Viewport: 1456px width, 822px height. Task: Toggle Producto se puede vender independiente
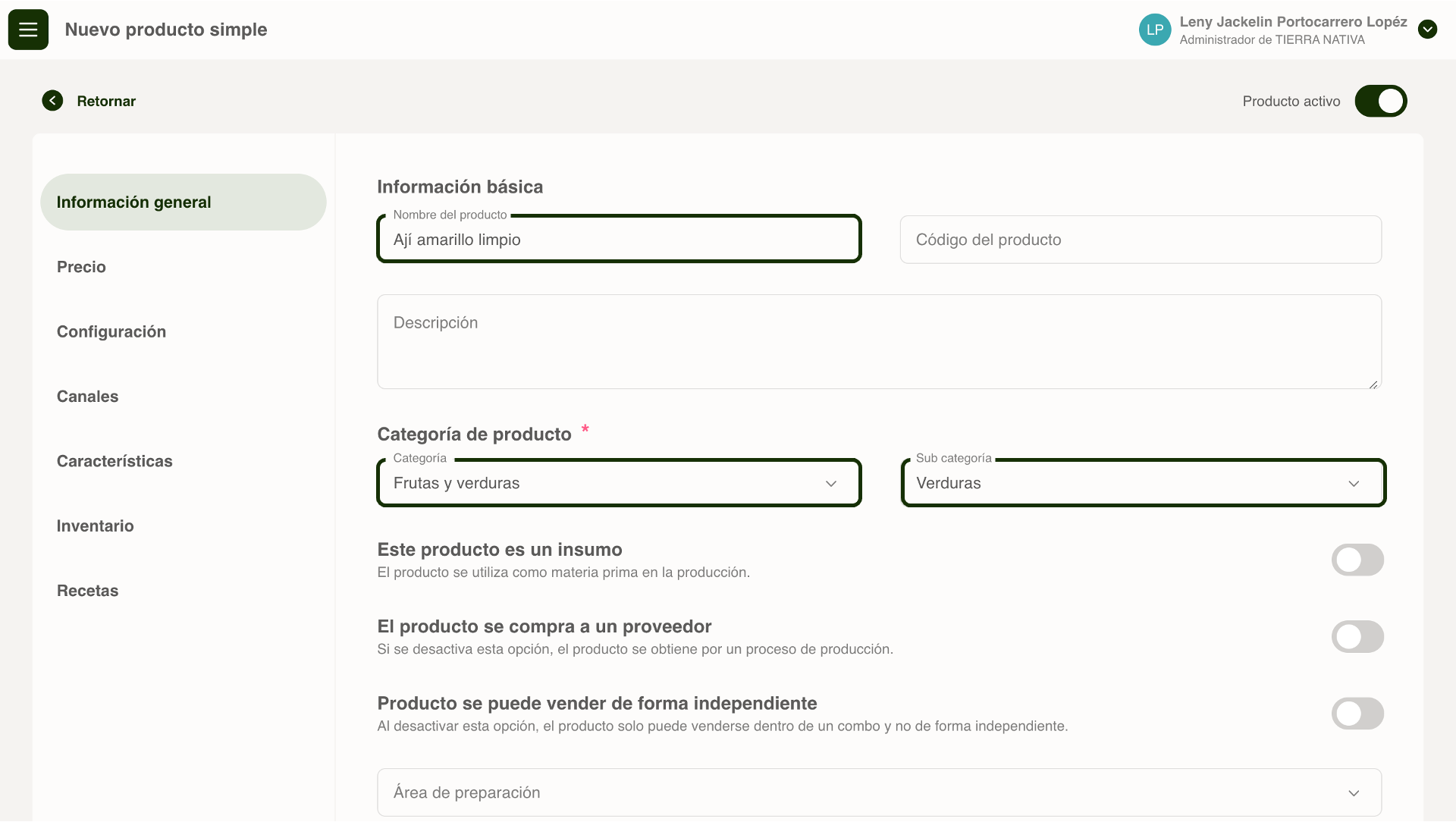click(1357, 714)
